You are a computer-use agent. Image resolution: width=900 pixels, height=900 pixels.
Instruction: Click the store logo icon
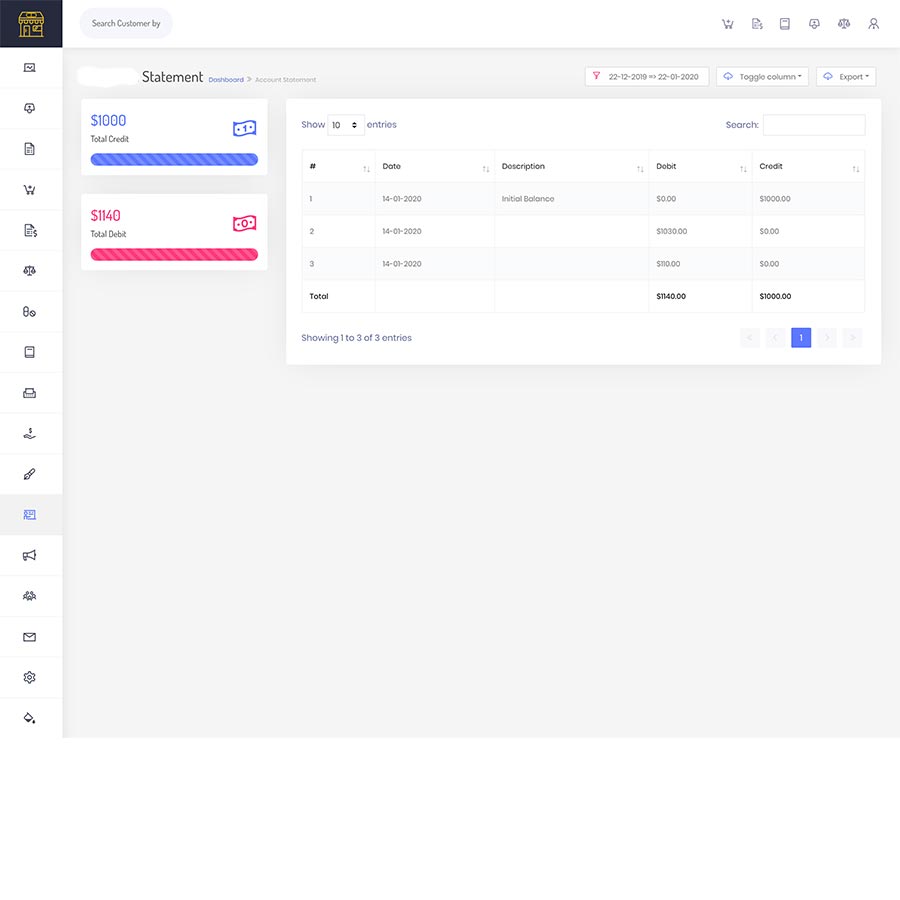(x=31, y=24)
